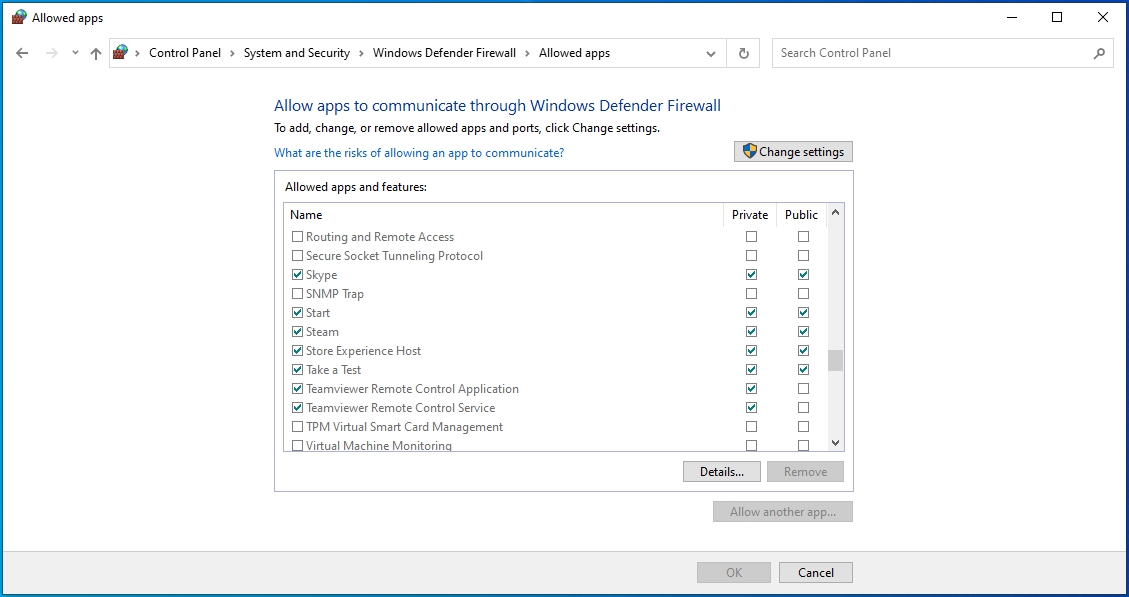
Task: Toggle Take a Test name checkbox
Action: tap(297, 369)
